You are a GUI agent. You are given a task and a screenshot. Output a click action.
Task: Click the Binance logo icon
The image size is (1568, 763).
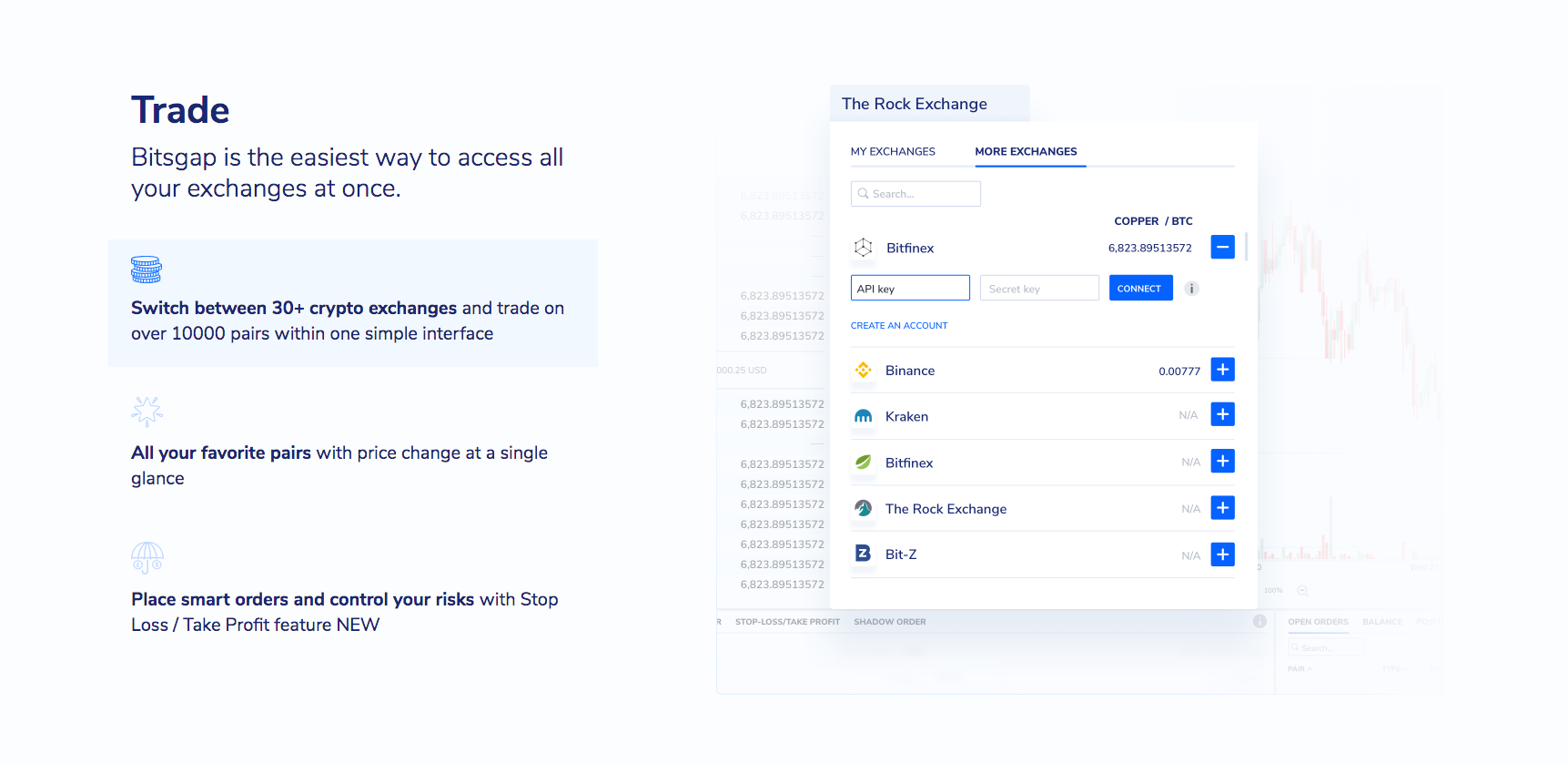pyautogui.click(x=863, y=370)
